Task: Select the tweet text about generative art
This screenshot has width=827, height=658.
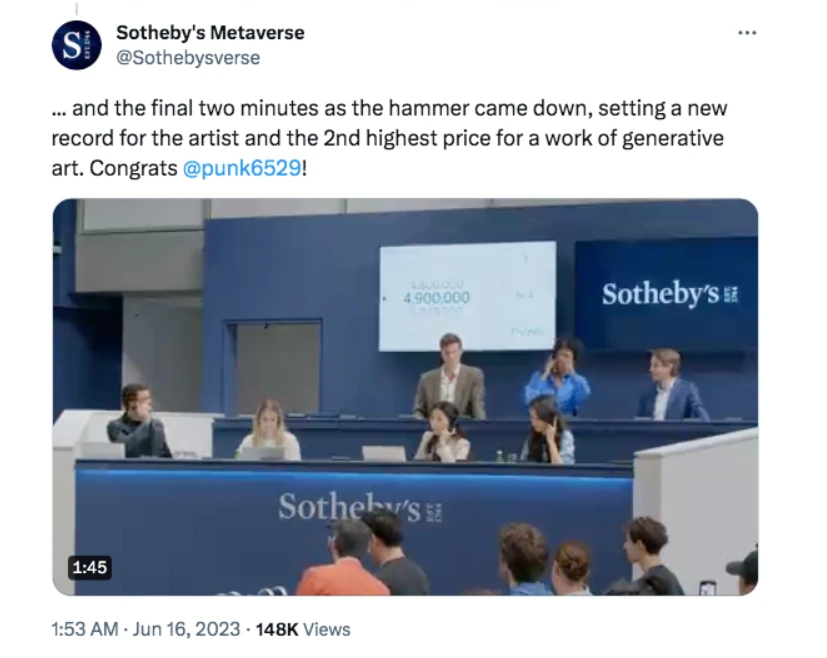Action: pos(389,138)
